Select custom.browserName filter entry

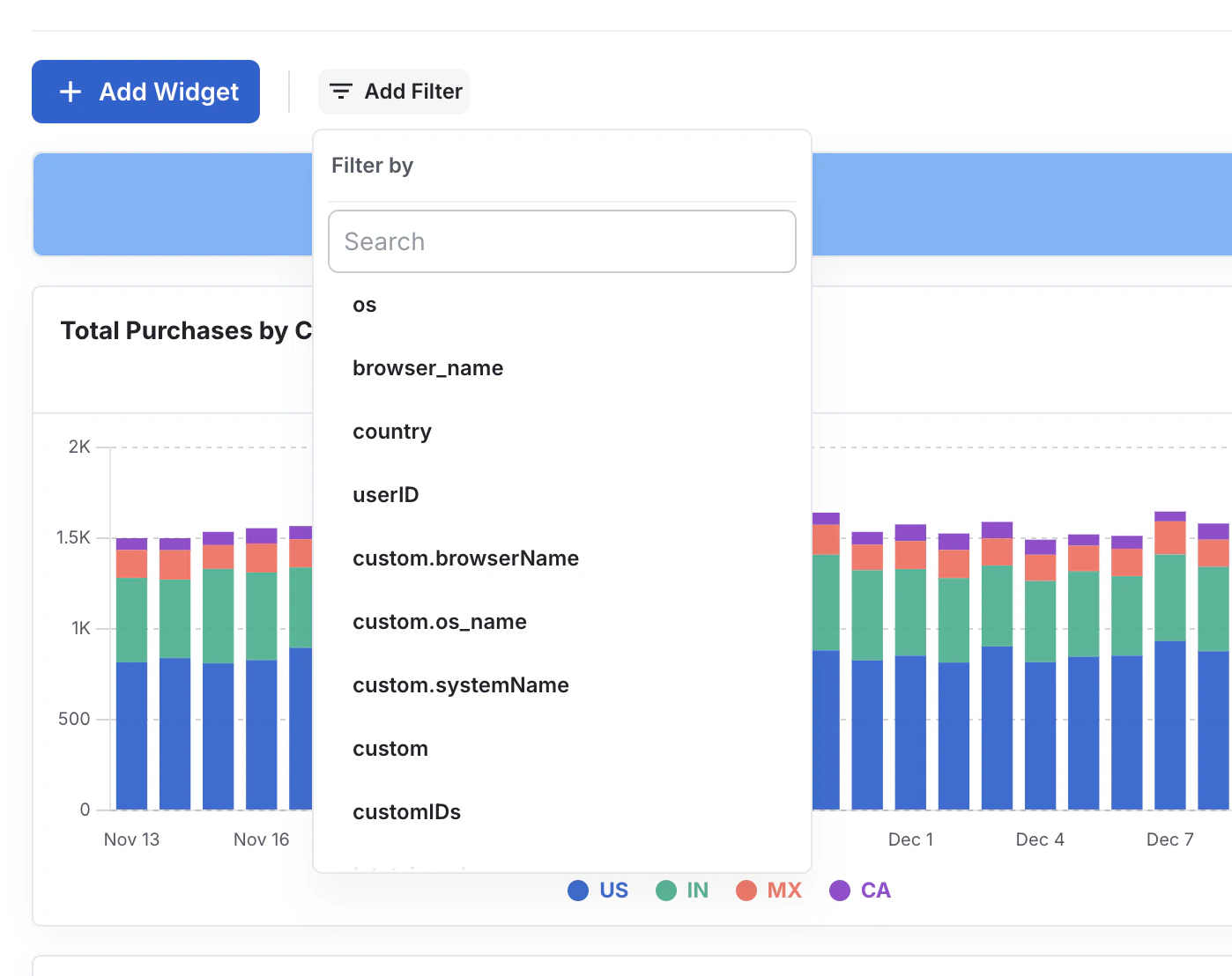tap(466, 558)
